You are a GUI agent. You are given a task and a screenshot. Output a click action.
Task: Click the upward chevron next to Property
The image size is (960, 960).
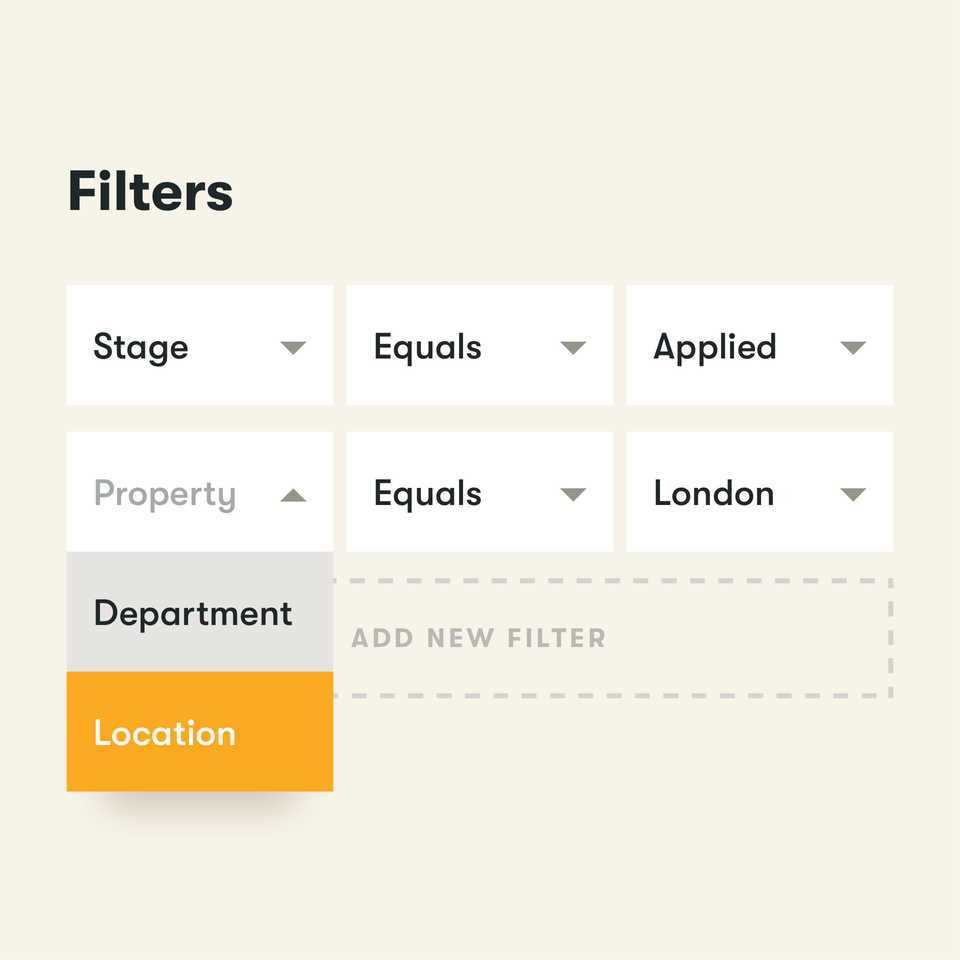tap(293, 494)
